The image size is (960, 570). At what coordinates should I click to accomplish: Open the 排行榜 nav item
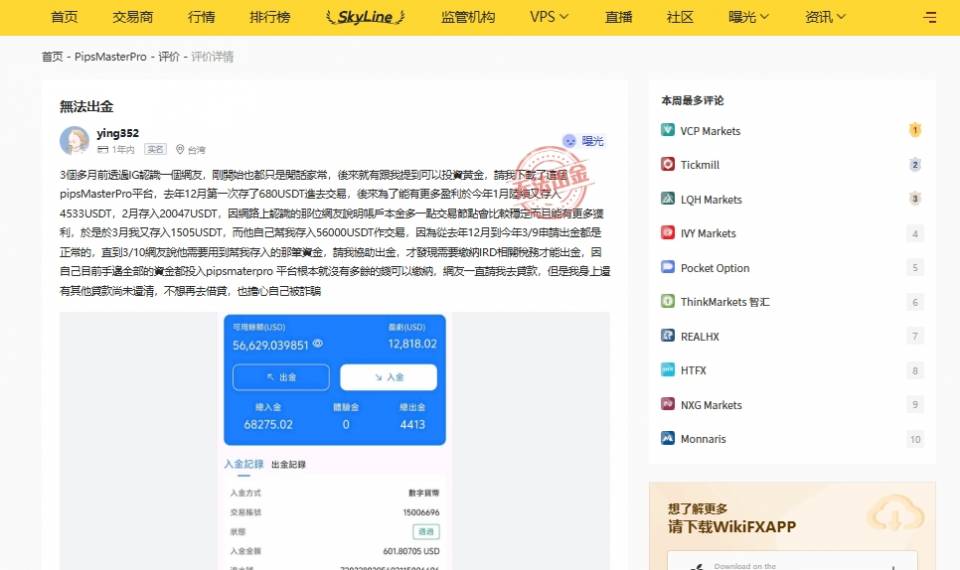click(270, 17)
